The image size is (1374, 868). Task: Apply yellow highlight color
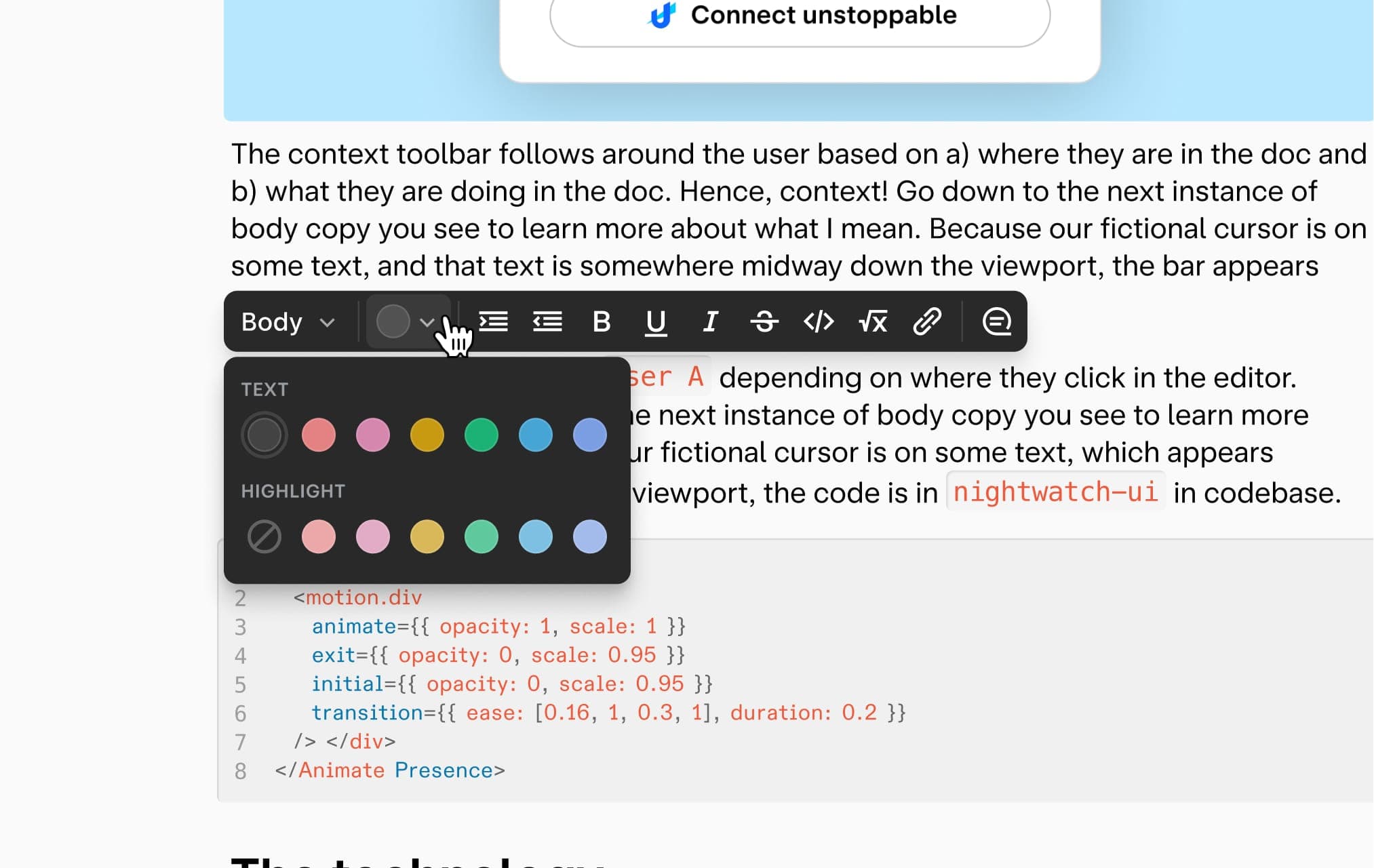(x=427, y=536)
